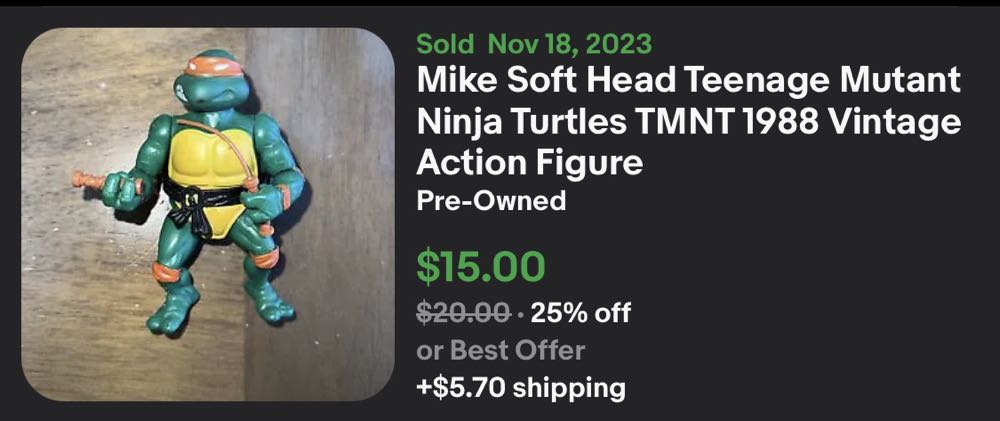Select the Pre-Owned condition label
This screenshot has height=421, width=1000.
[x=491, y=201]
